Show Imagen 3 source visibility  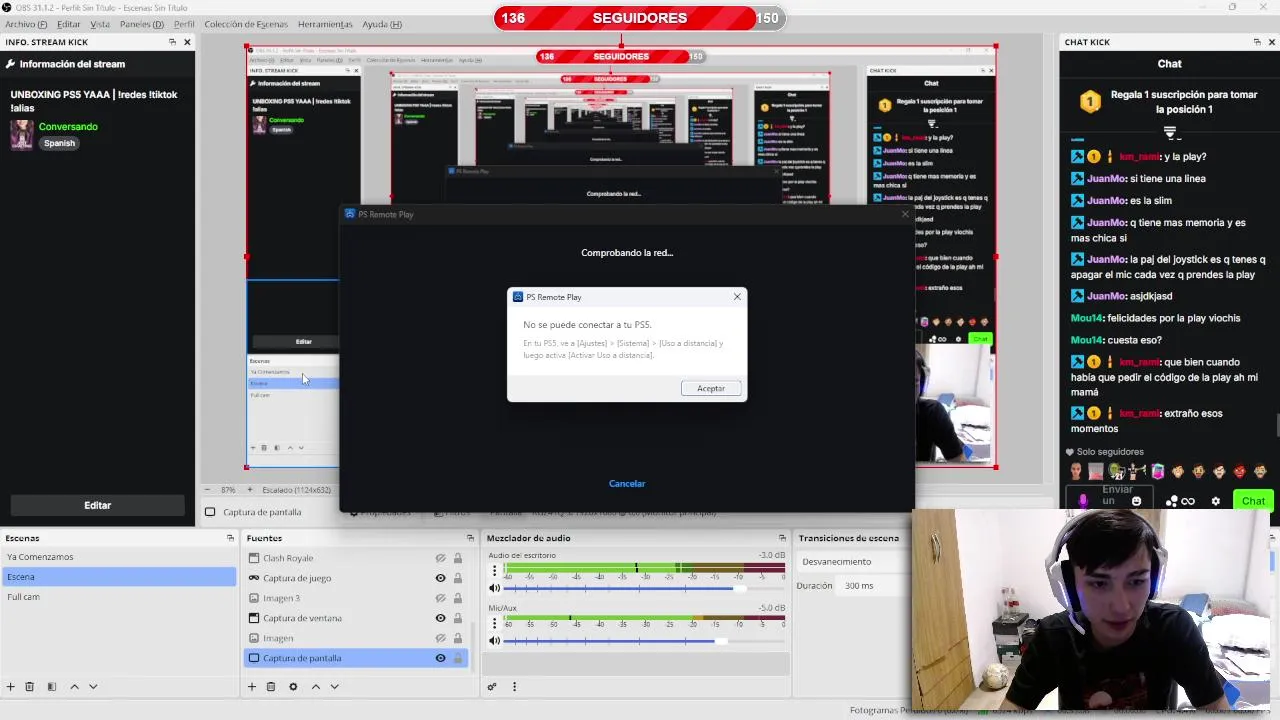440,598
